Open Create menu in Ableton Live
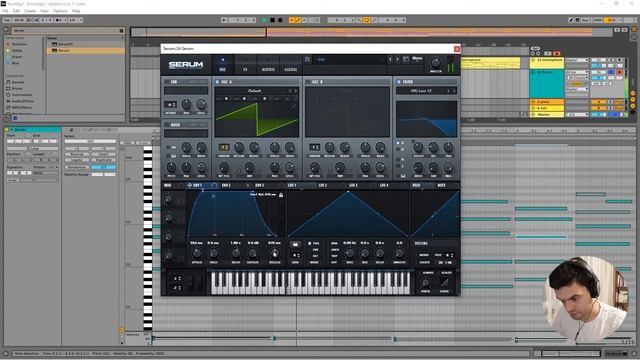The height and width of the screenshot is (360, 640). coord(30,11)
